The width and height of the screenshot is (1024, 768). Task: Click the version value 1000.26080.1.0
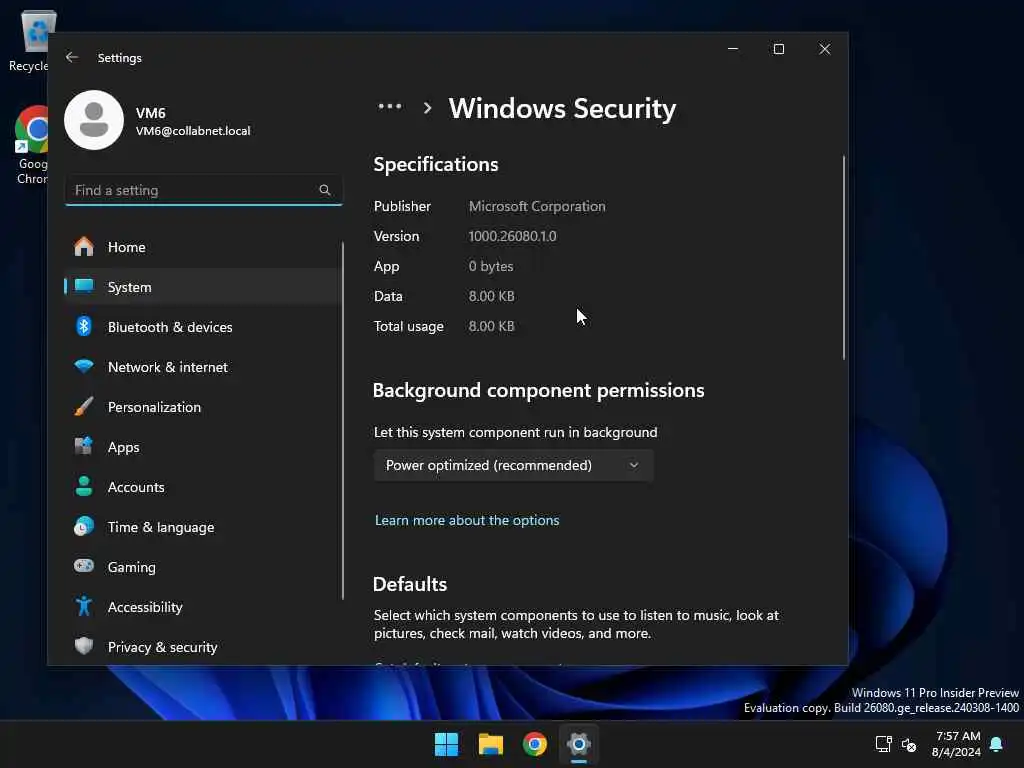tap(513, 236)
